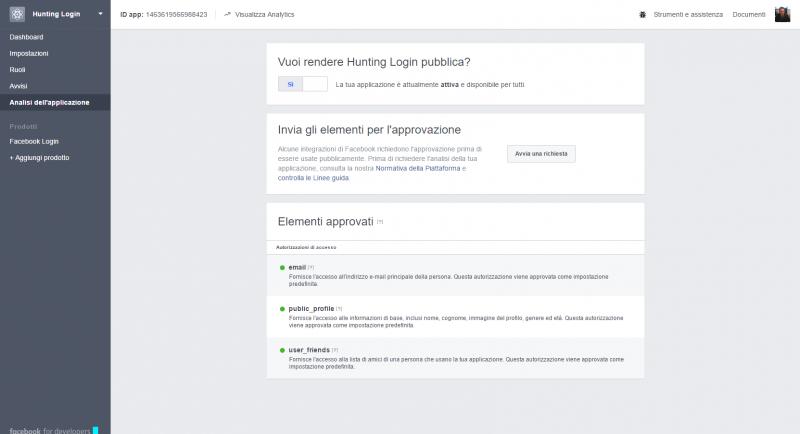
Task: Click help icon next to Elementi approvati
Action: (380, 222)
